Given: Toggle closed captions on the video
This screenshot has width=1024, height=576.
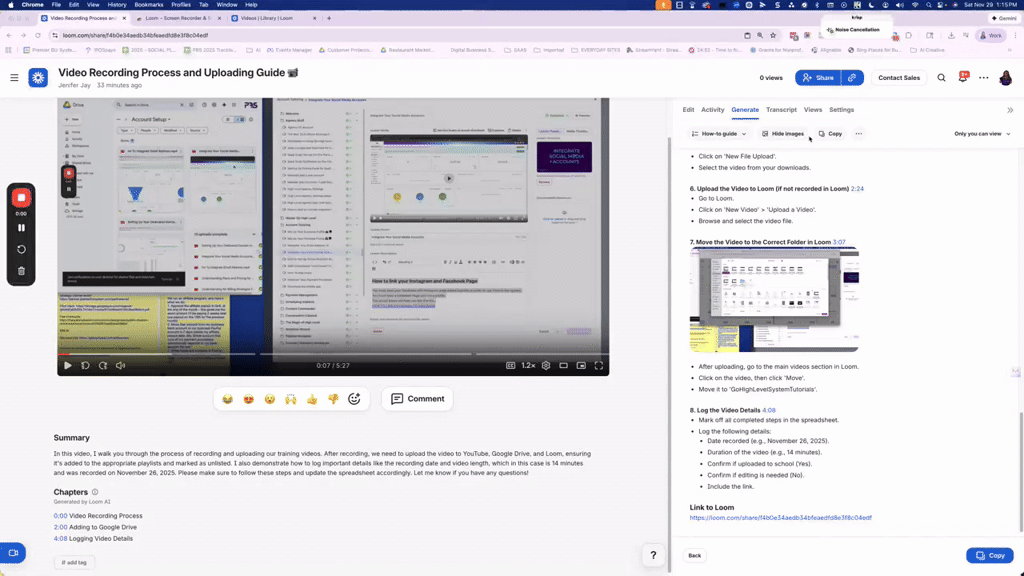Looking at the screenshot, I should (x=511, y=366).
